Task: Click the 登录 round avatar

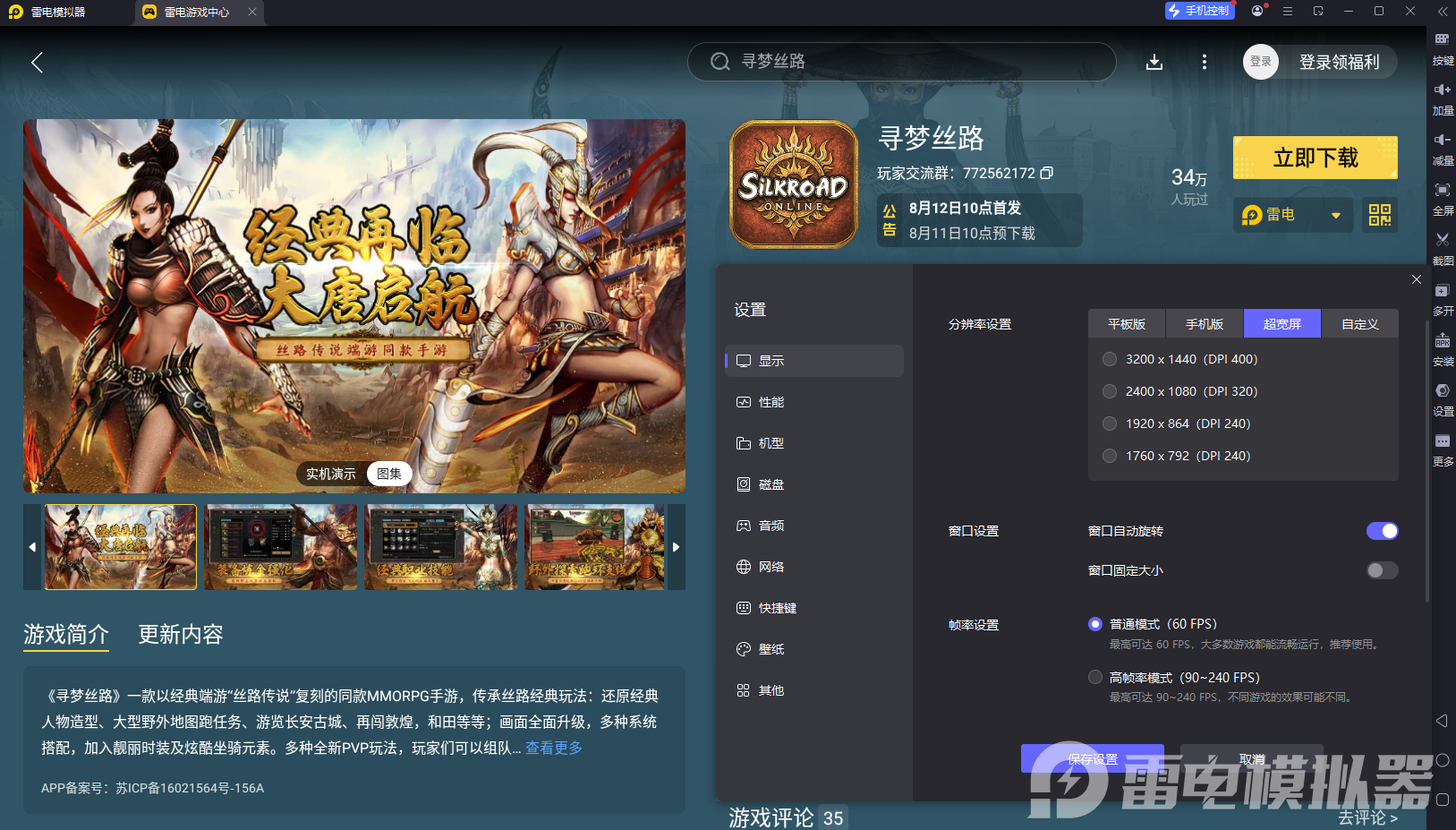Action: click(1261, 62)
